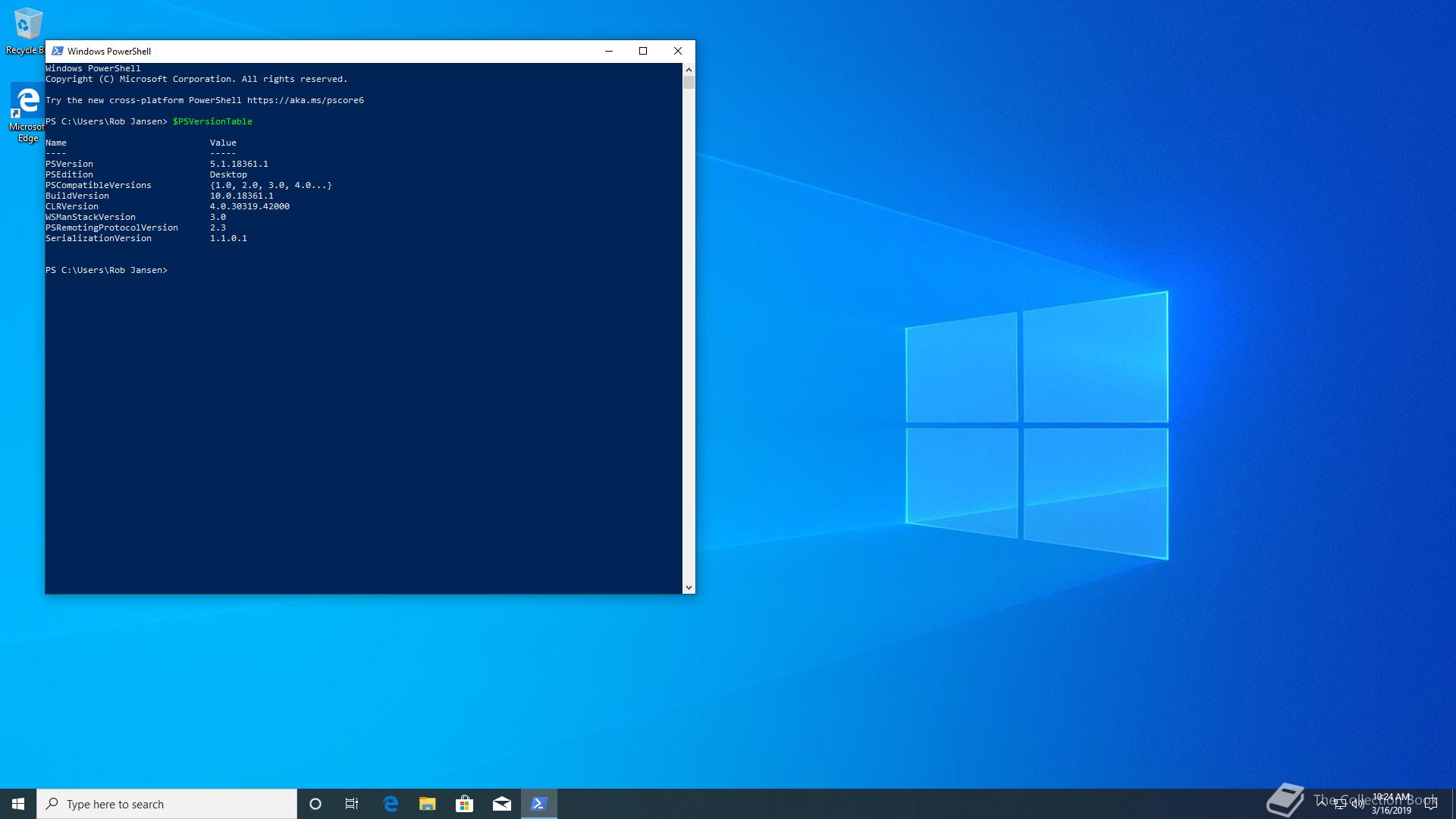Click the scrollbar up arrow in PowerShell
The image size is (1456, 819).
689,70
